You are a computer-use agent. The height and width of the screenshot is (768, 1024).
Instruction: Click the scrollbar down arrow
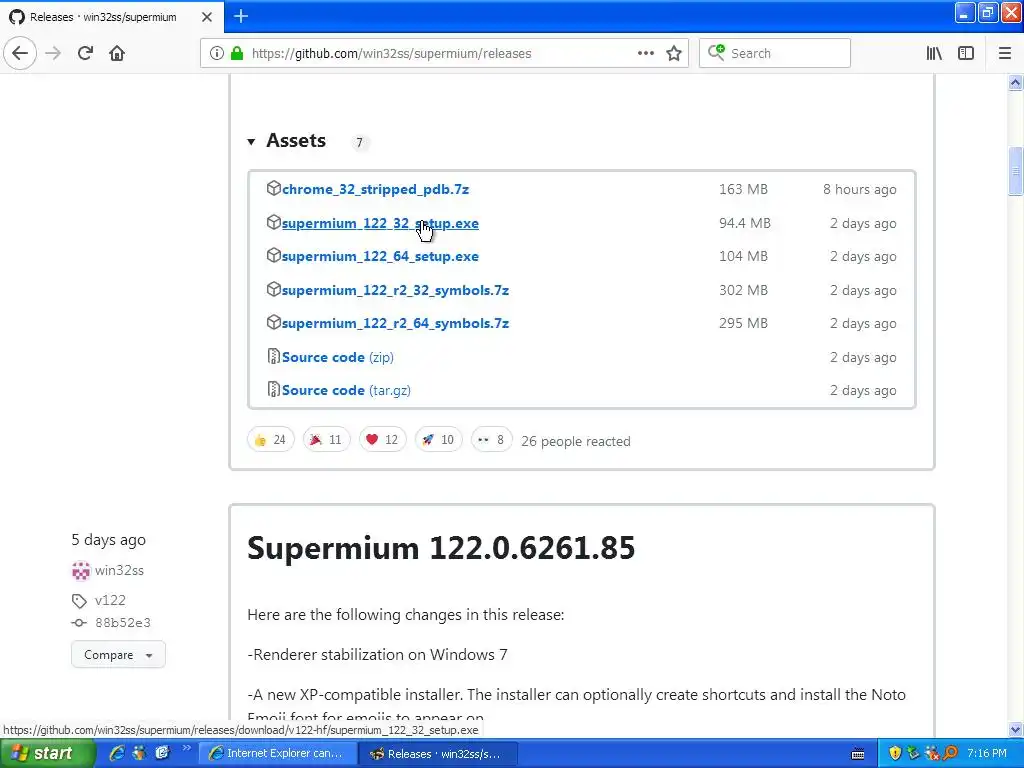pyautogui.click(x=1015, y=729)
